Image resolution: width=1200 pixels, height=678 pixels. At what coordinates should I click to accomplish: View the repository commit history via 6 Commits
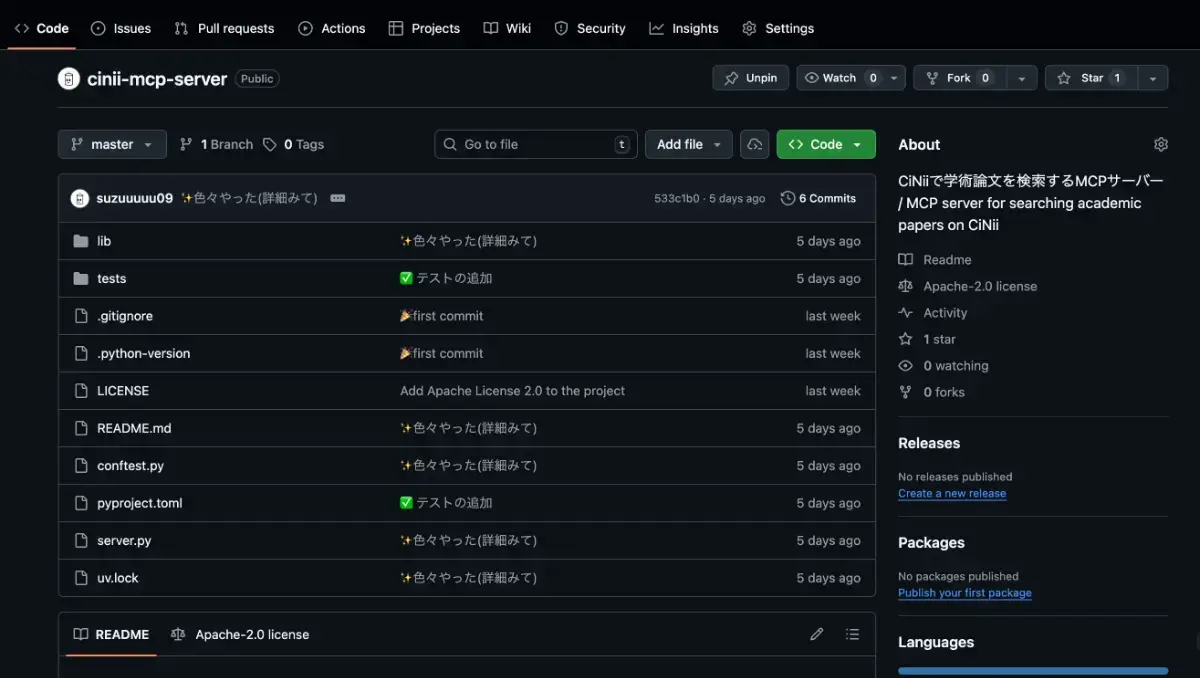(x=819, y=197)
